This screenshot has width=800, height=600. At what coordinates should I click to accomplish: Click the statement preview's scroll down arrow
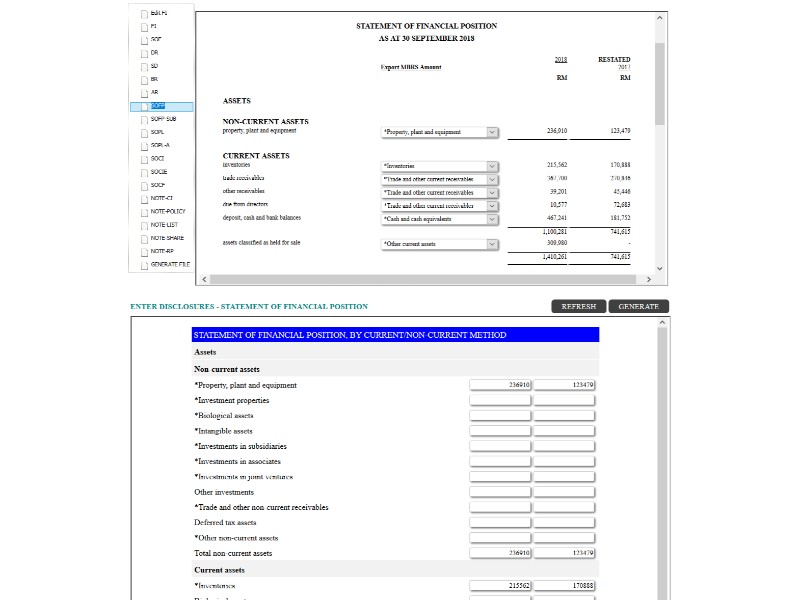(x=659, y=267)
